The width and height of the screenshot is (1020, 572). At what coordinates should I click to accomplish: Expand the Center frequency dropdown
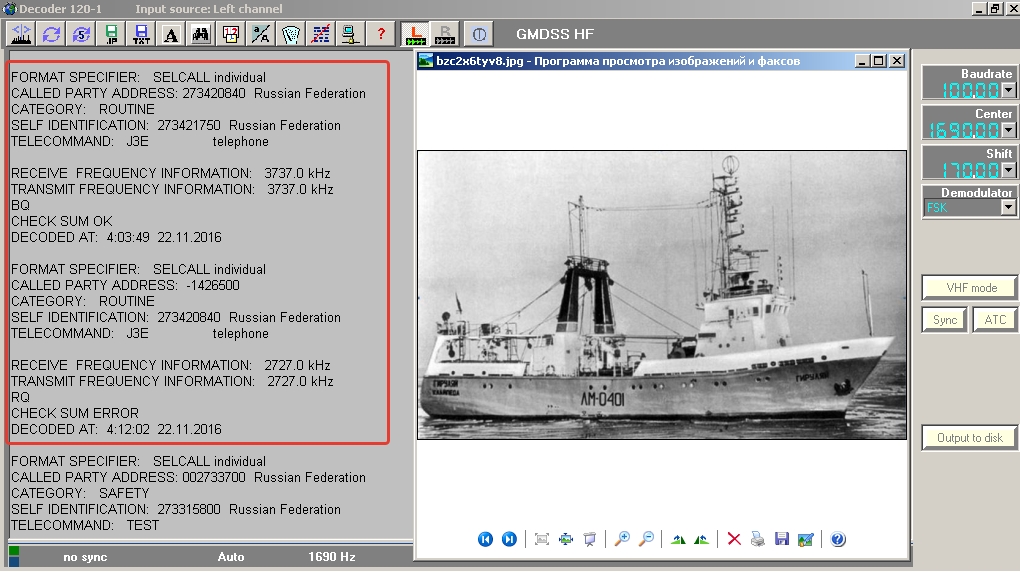[1008, 130]
